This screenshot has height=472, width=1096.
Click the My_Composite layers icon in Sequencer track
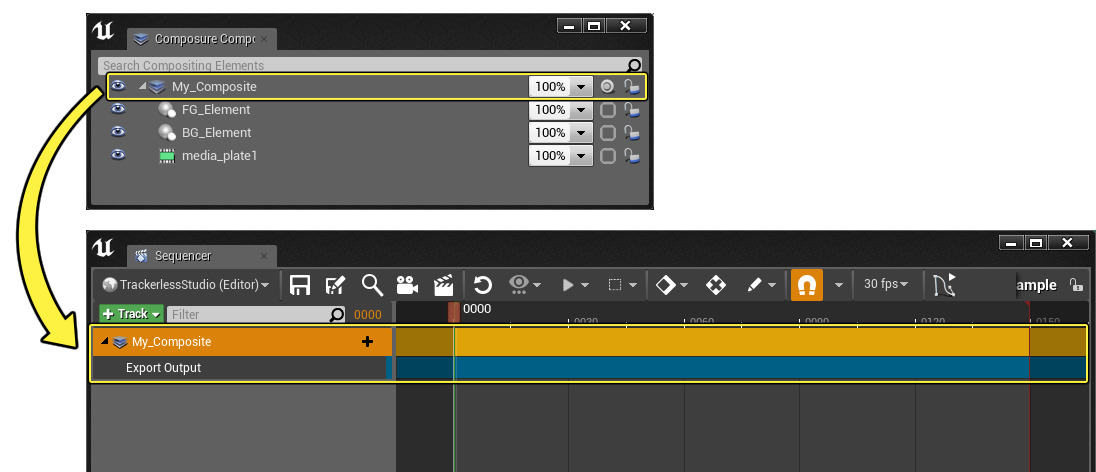(120, 342)
